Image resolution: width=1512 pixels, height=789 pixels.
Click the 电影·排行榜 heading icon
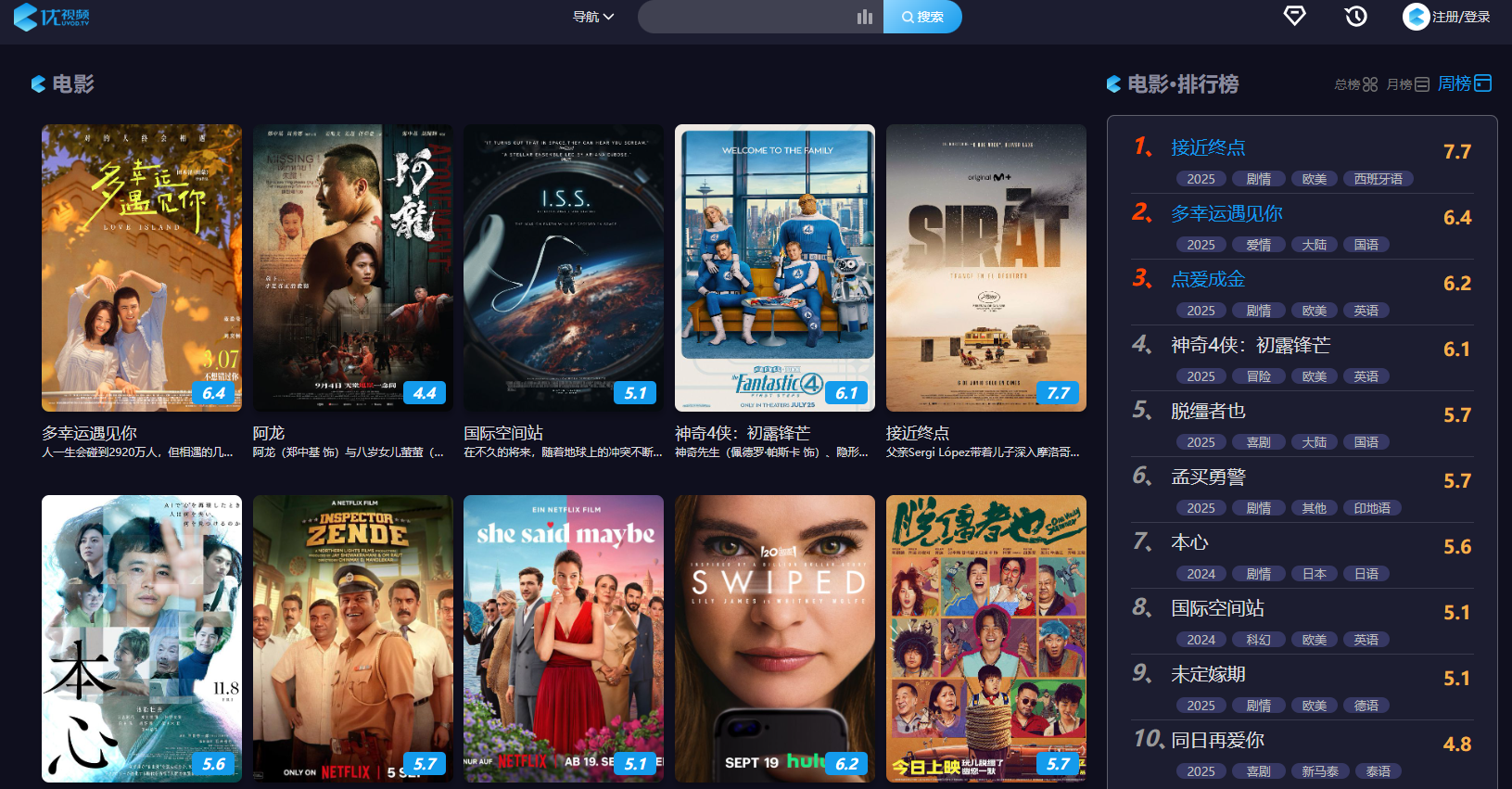pyautogui.click(x=1114, y=84)
